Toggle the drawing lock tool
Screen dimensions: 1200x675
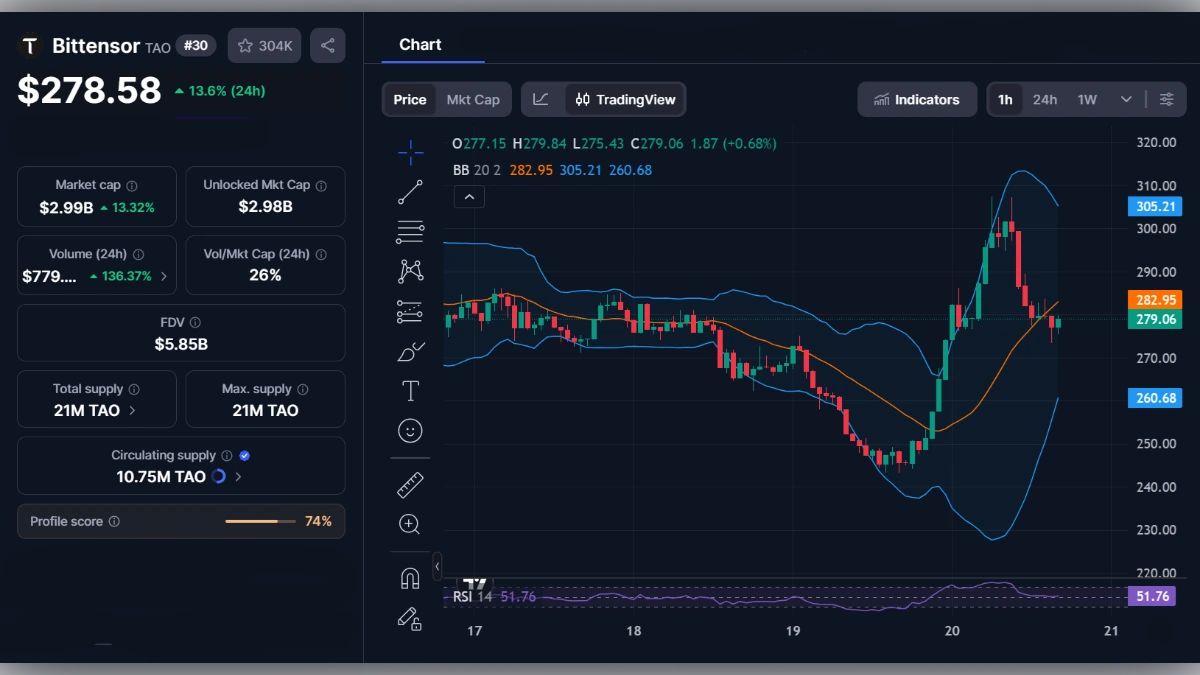tap(410, 619)
